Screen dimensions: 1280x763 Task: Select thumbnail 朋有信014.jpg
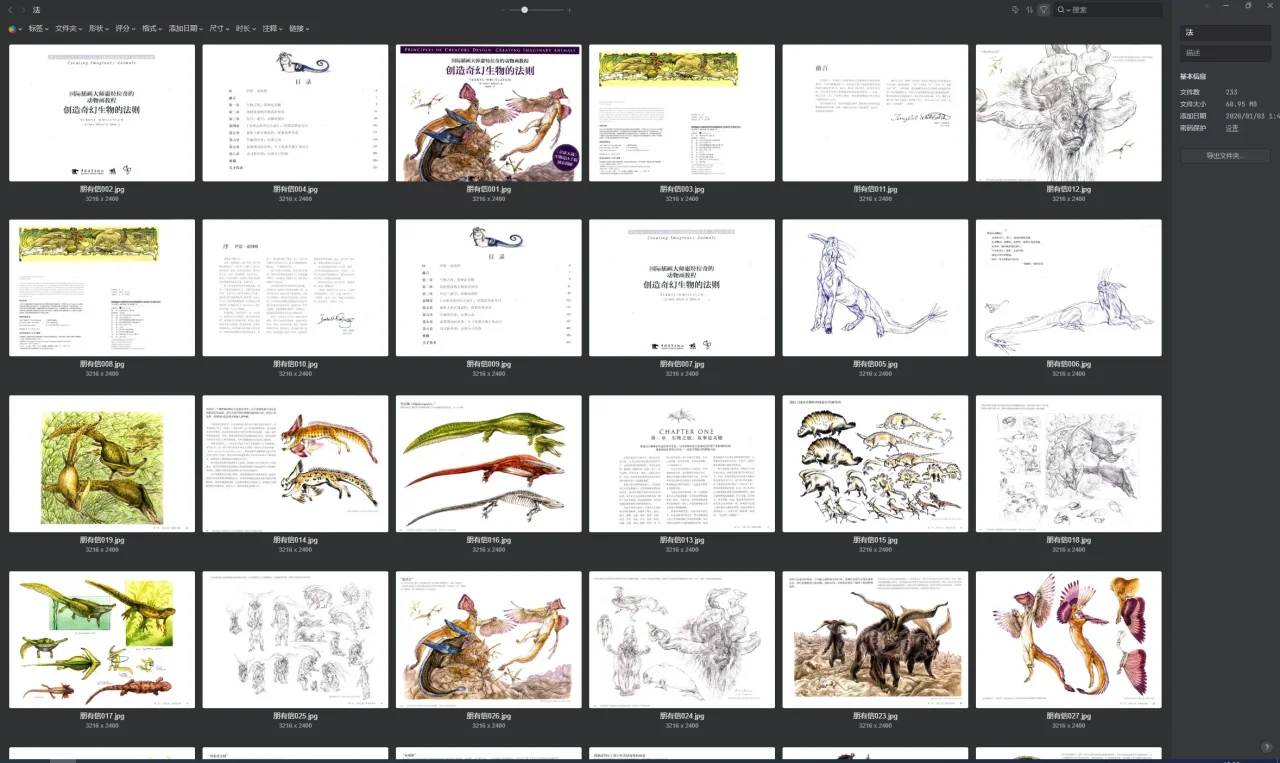[295, 464]
